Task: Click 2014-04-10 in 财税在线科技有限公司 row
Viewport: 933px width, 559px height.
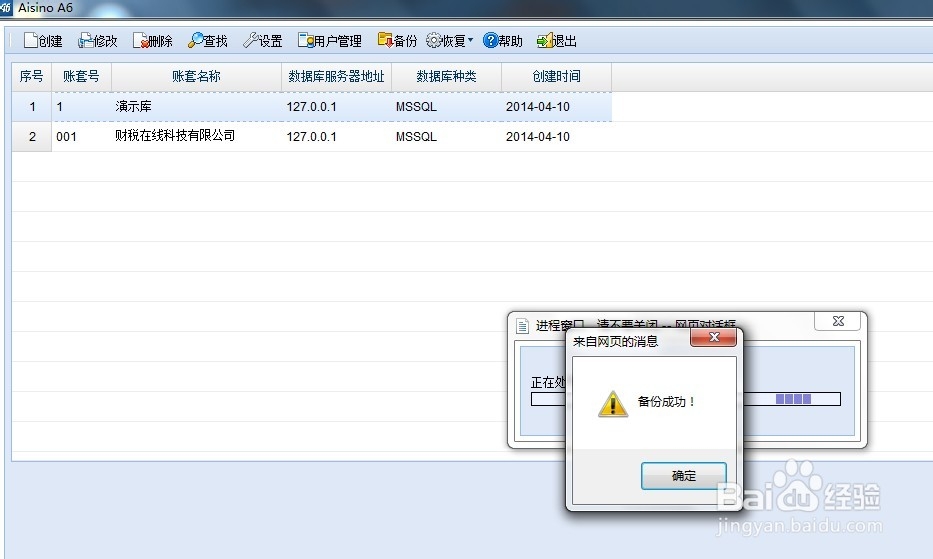Action: tap(538, 137)
